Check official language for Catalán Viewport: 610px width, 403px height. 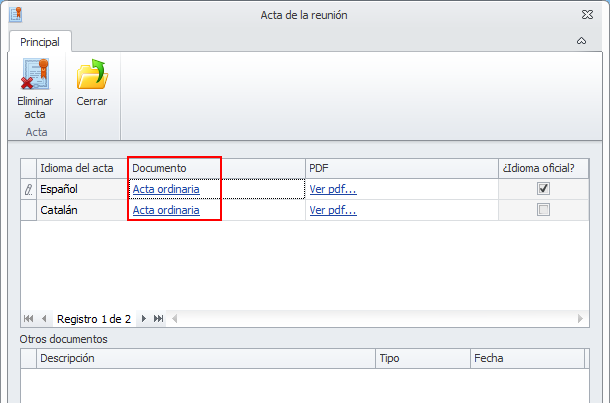(x=543, y=210)
